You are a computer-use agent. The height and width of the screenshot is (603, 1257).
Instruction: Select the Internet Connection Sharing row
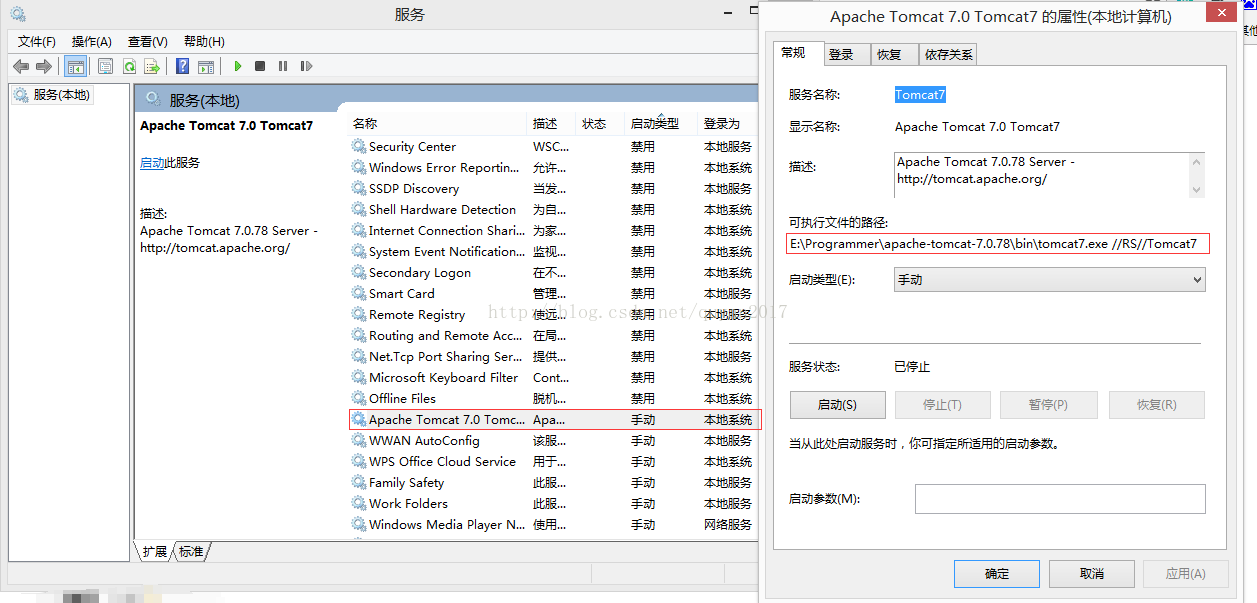555,230
